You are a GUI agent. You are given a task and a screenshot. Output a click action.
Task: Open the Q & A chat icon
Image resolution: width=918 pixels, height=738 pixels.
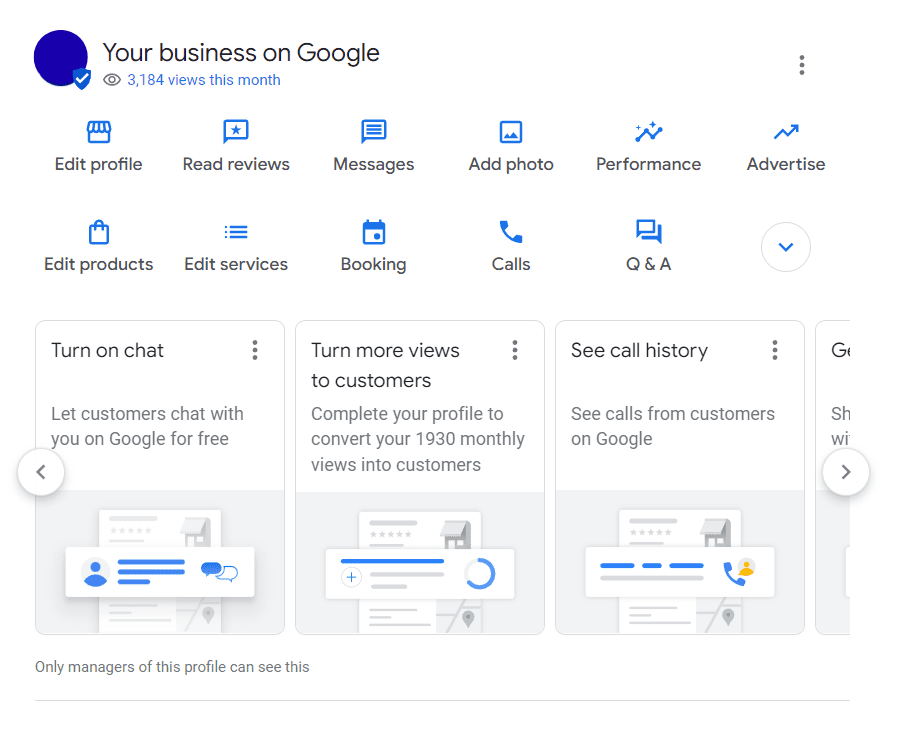point(649,232)
